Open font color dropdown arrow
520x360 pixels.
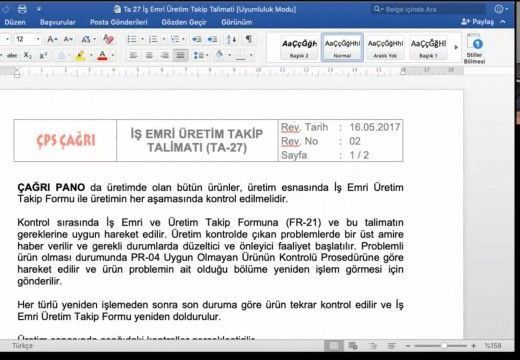pyautogui.click(x=113, y=56)
